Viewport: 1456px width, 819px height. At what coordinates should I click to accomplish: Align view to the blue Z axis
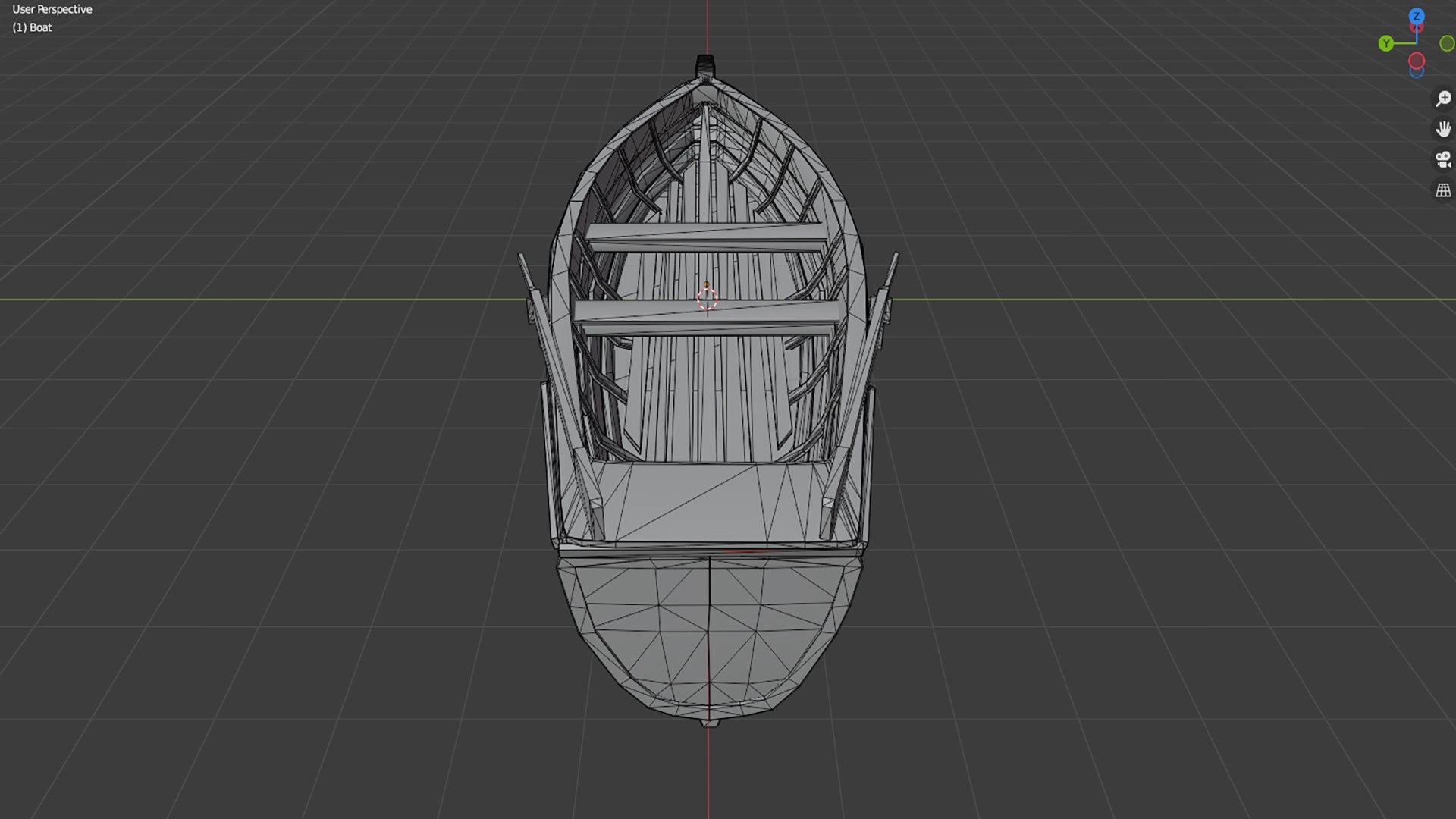[1416, 16]
